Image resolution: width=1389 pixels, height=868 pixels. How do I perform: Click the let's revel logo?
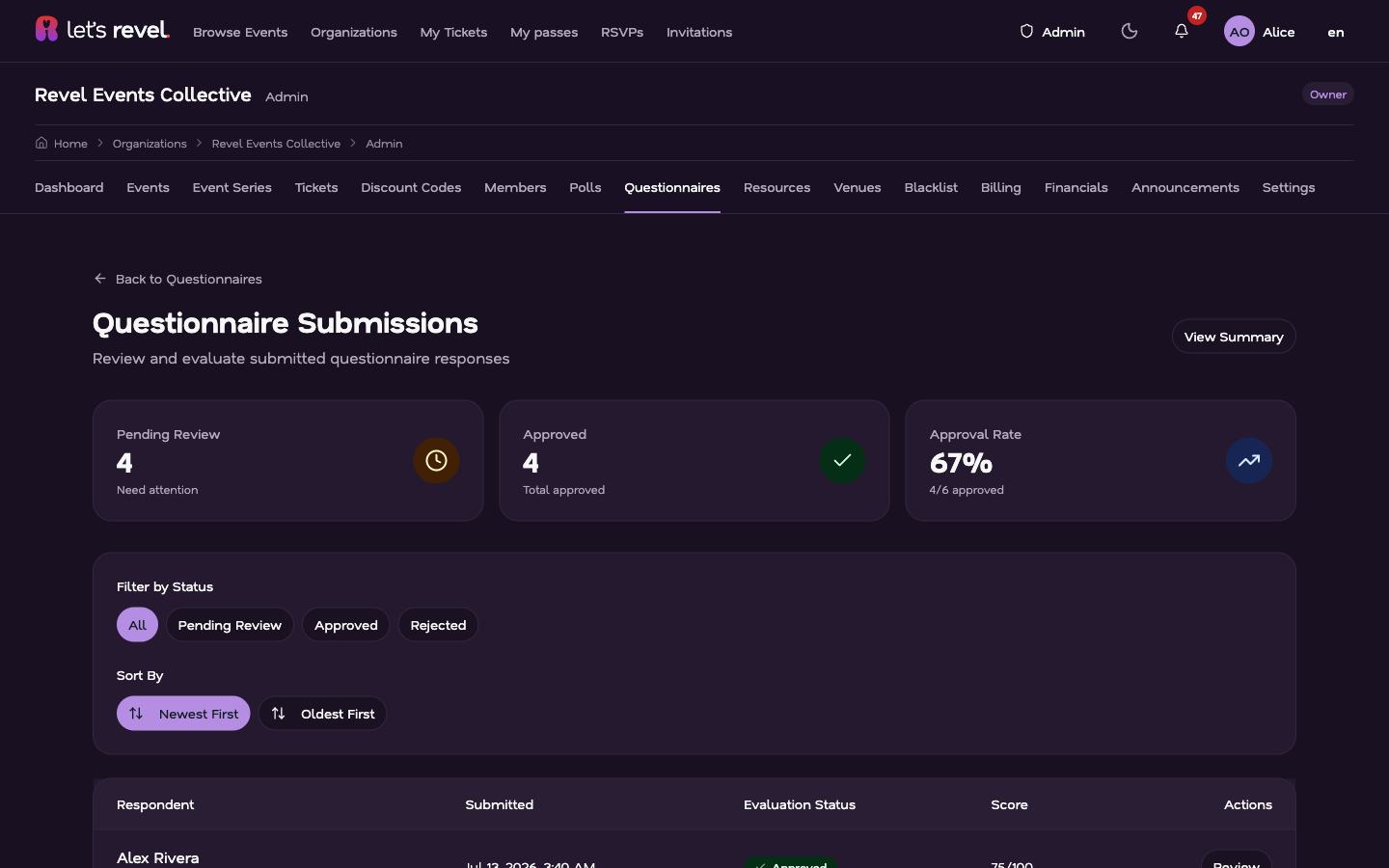click(102, 30)
